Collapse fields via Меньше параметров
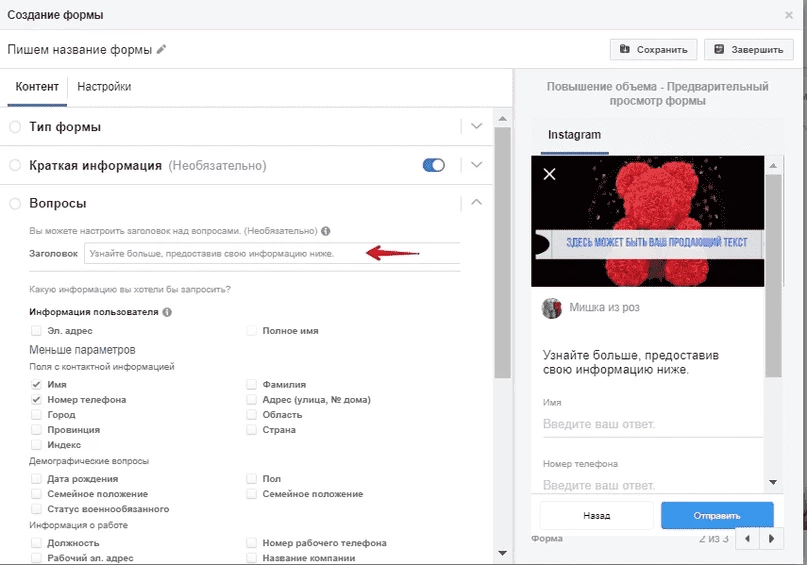807x565 pixels. tap(82, 350)
